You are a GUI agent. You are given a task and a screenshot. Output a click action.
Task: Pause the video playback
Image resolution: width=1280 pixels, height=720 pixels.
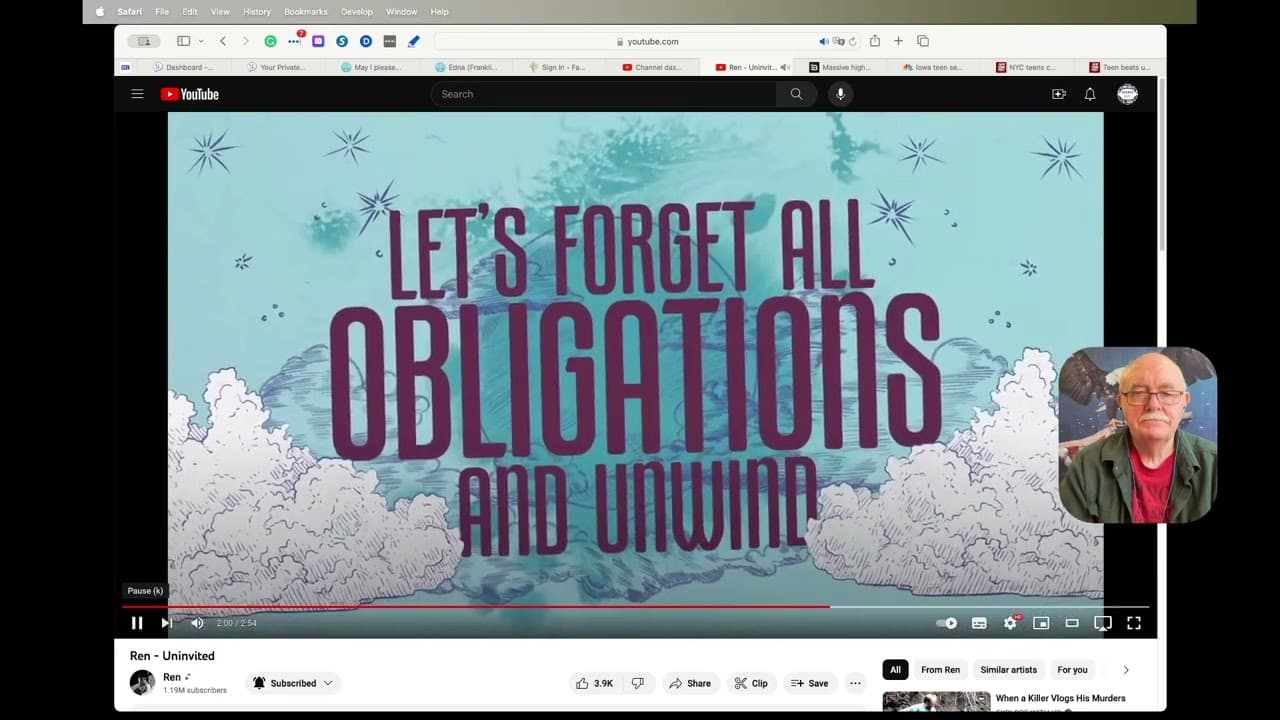[x=137, y=623]
